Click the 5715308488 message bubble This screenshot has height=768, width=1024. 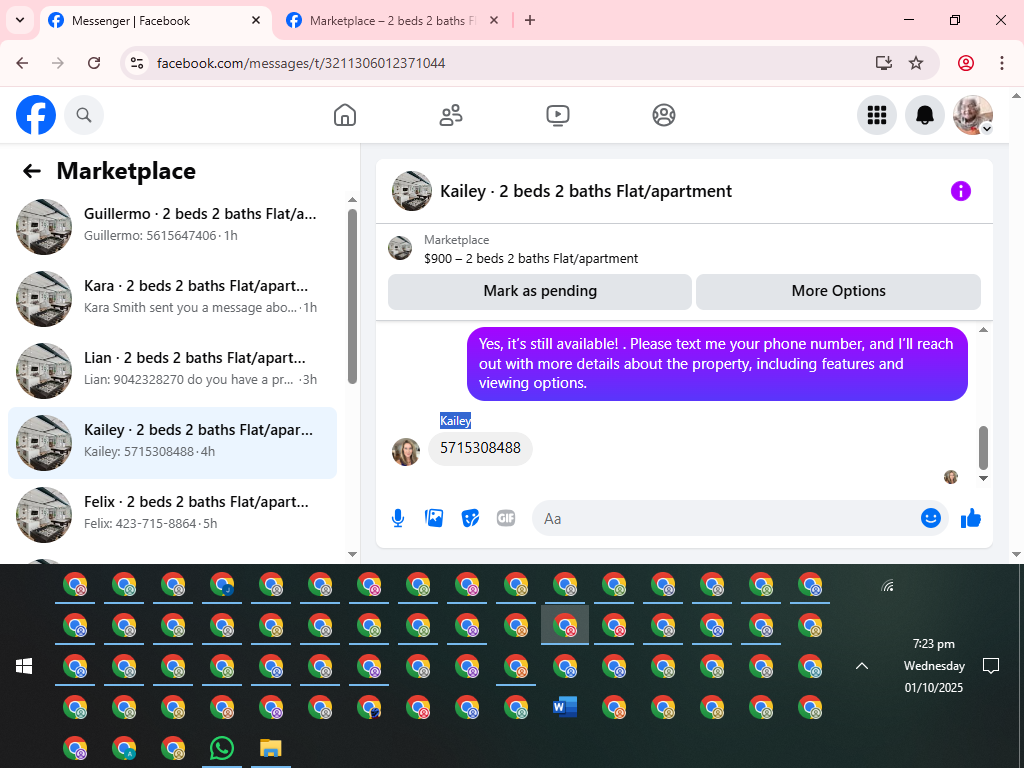(x=480, y=449)
